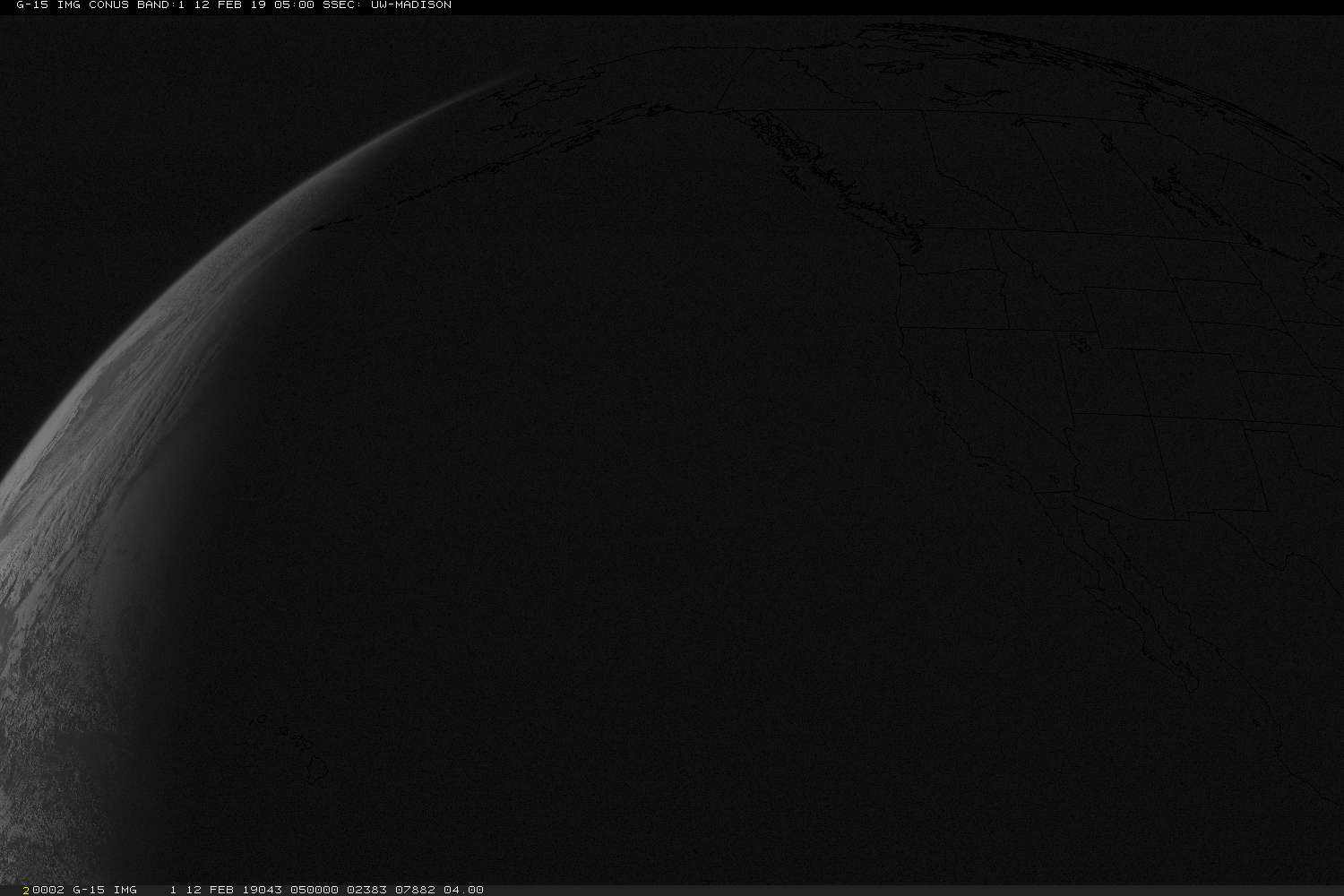Image resolution: width=1344 pixels, height=896 pixels.
Task: Click the '05:00' time in the header
Action: (x=294, y=5)
